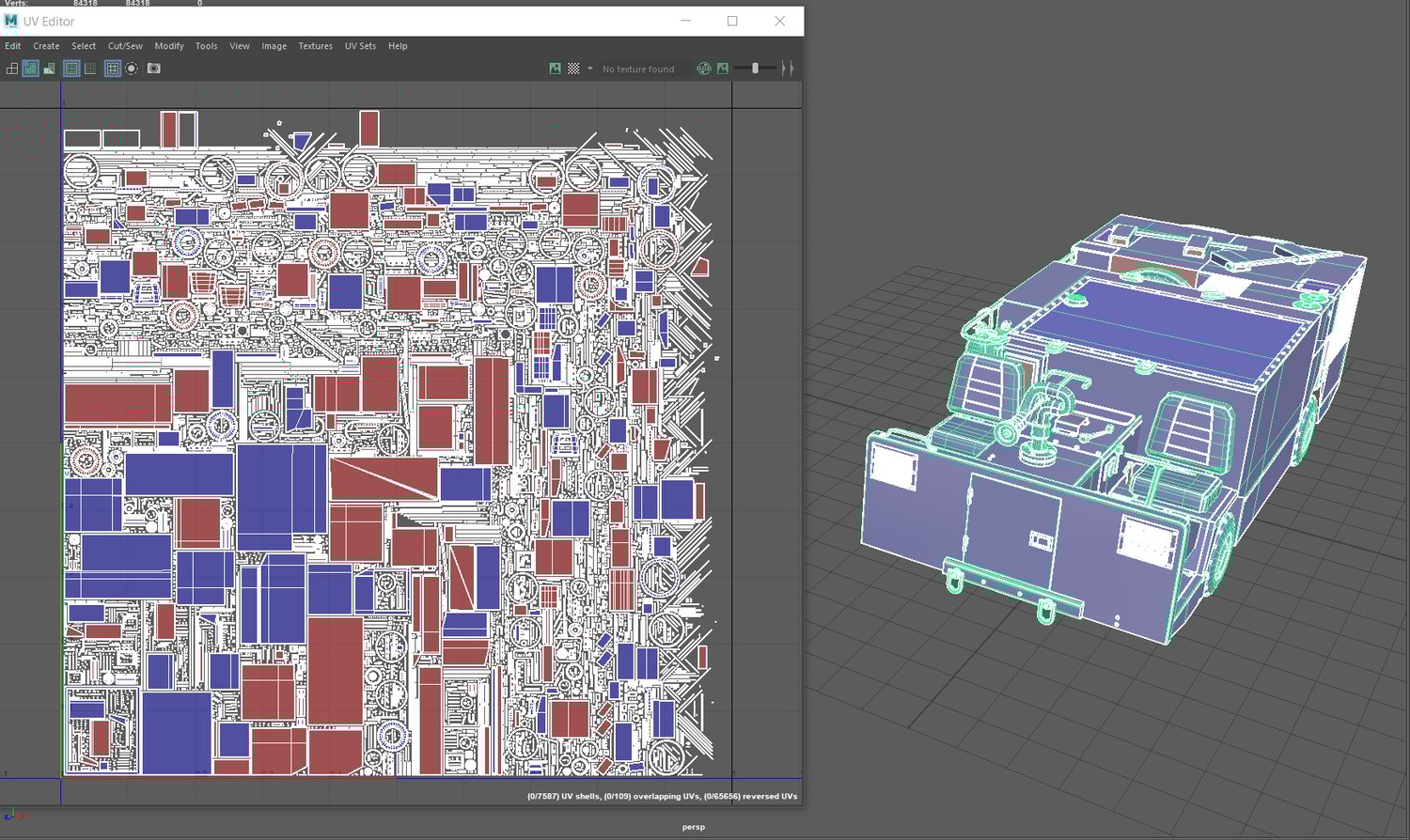Enable the checkered tile pattern icon

pos(573,69)
